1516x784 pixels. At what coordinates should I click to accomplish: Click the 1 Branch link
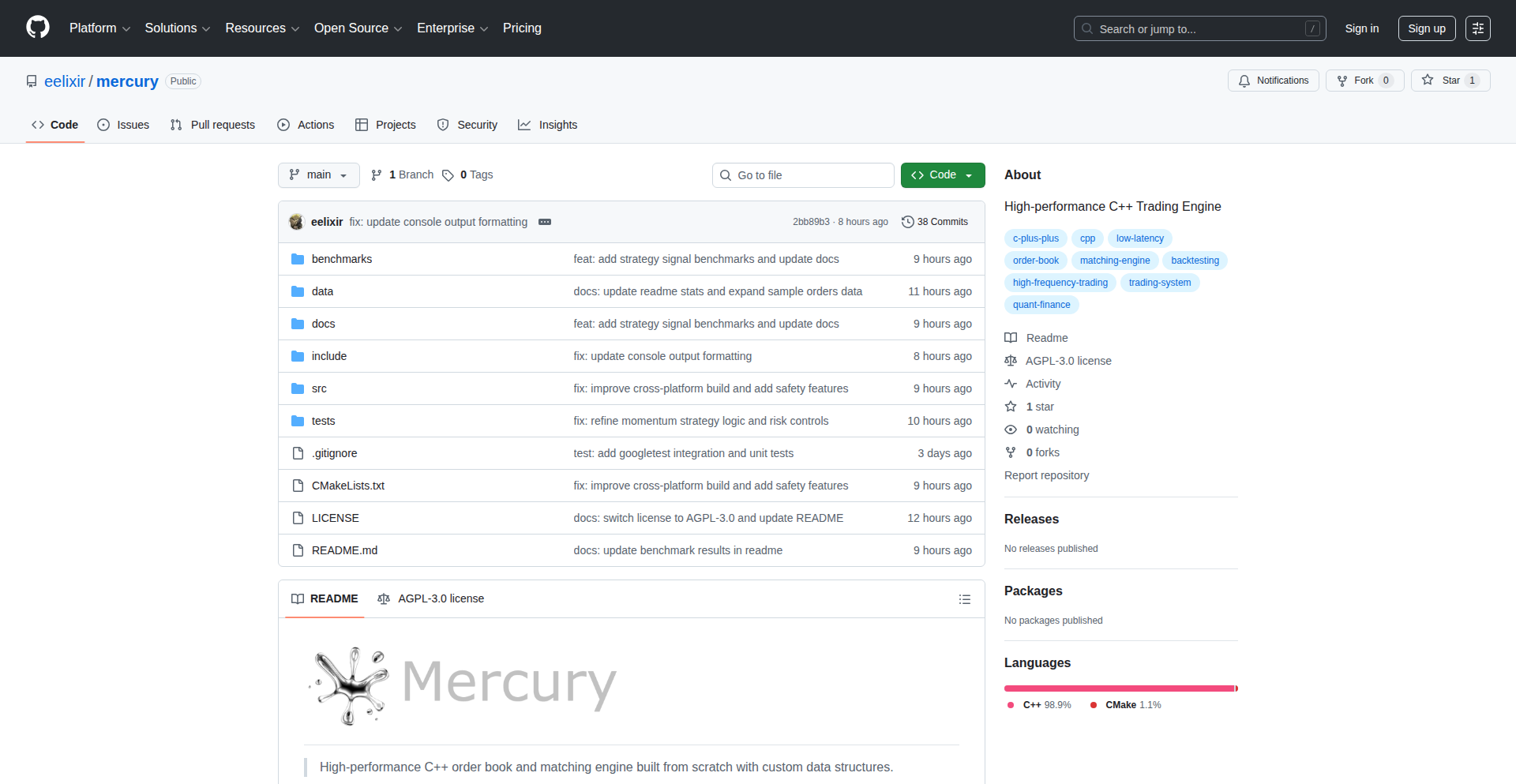point(403,175)
